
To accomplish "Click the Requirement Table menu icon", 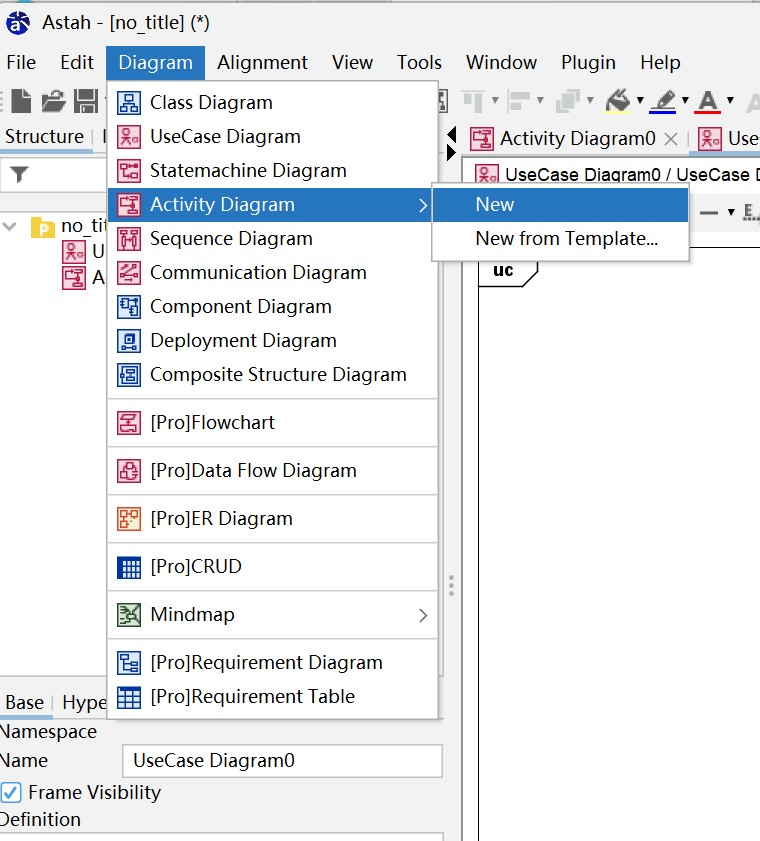I will (129, 697).
